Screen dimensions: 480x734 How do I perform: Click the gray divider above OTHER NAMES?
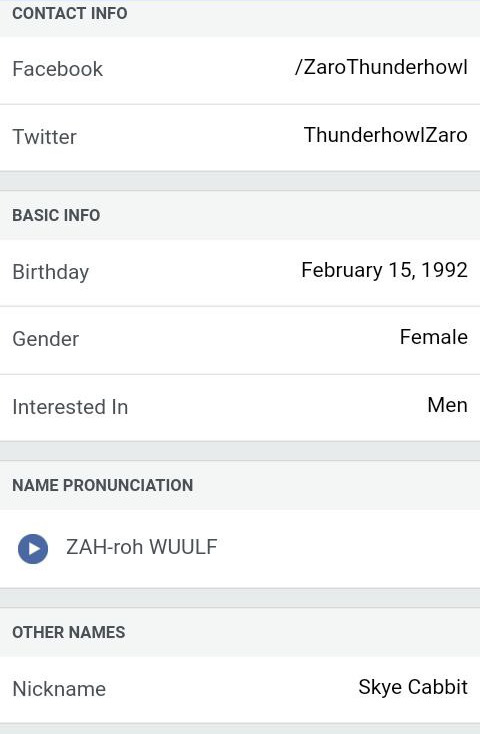240,598
